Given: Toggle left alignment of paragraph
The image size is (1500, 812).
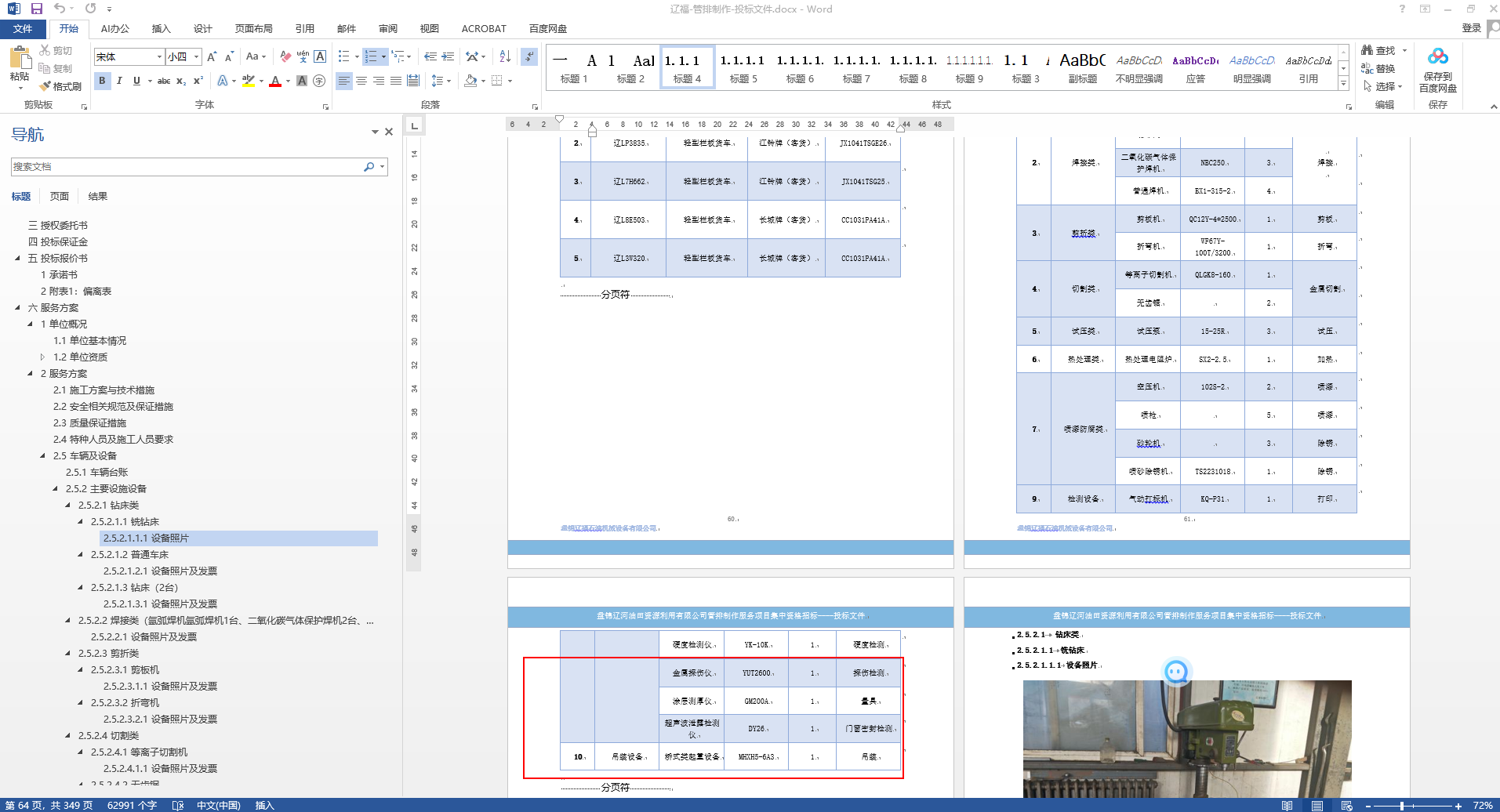Looking at the screenshot, I should pyautogui.click(x=344, y=81).
